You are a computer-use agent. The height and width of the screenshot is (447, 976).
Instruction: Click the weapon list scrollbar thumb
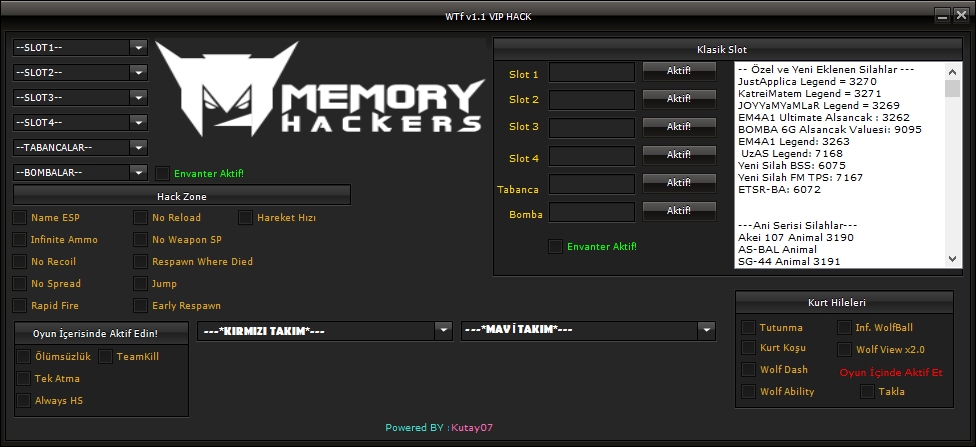(953, 88)
